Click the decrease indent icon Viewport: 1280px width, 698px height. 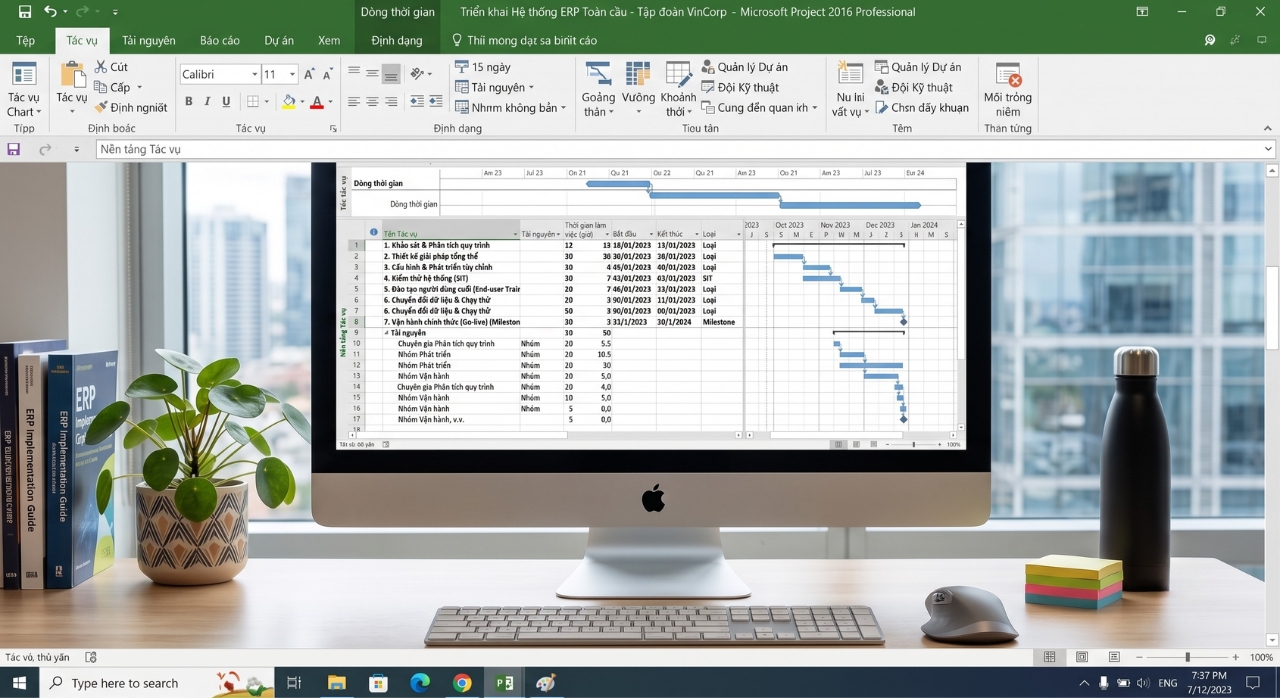point(415,101)
